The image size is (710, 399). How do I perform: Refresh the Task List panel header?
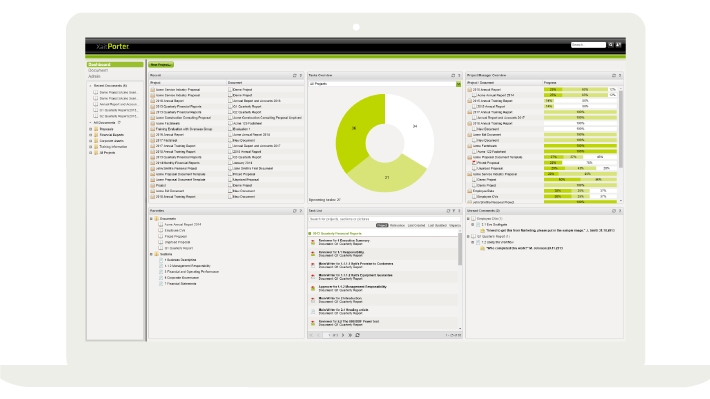point(448,211)
